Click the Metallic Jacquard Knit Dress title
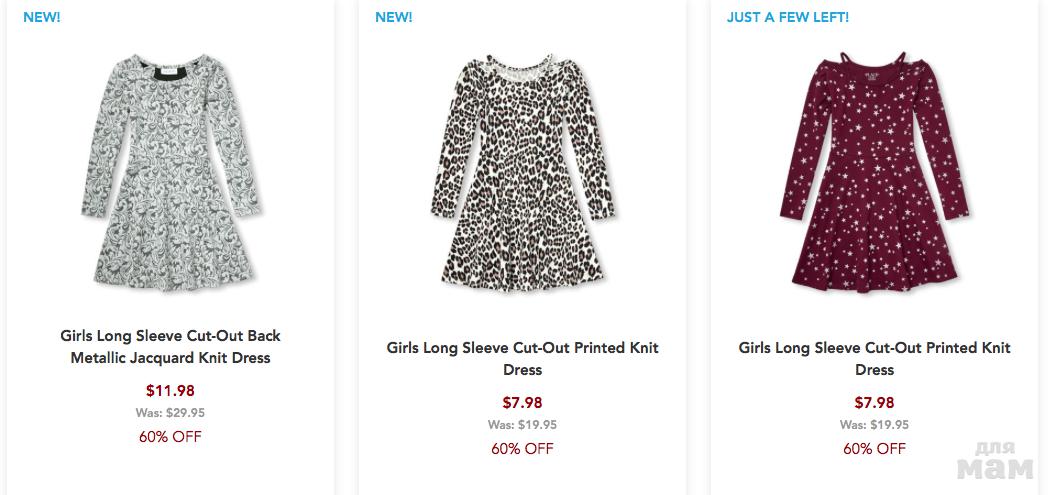Screen dimensions: 1050x495 [x=170, y=347]
